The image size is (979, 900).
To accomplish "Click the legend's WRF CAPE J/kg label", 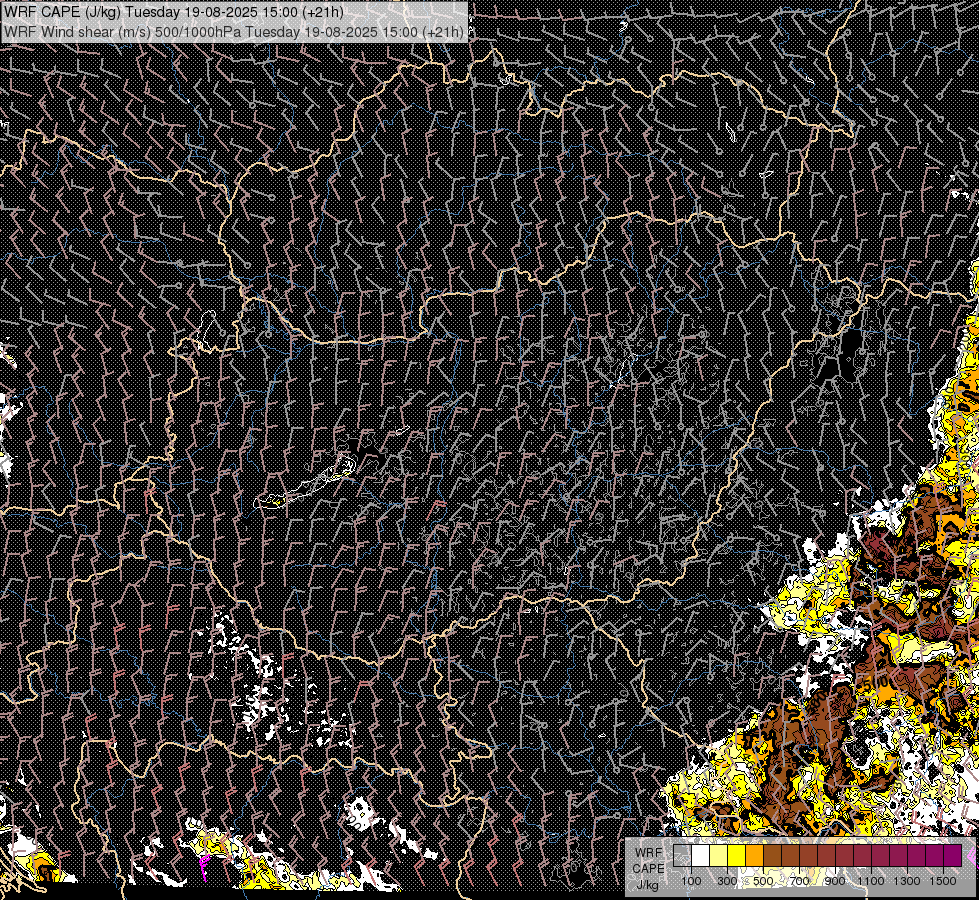I will pos(648,869).
